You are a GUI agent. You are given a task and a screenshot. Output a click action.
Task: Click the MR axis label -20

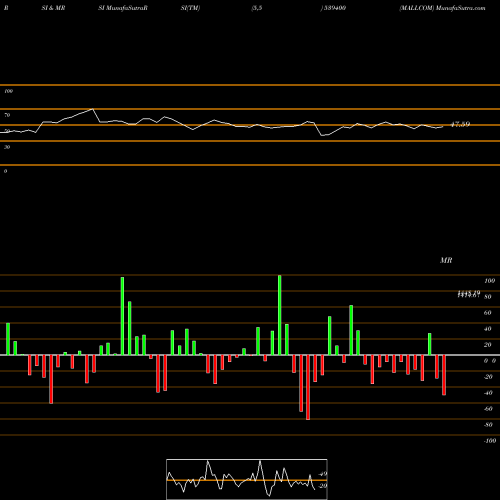pyautogui.click(x=488, y=377)
